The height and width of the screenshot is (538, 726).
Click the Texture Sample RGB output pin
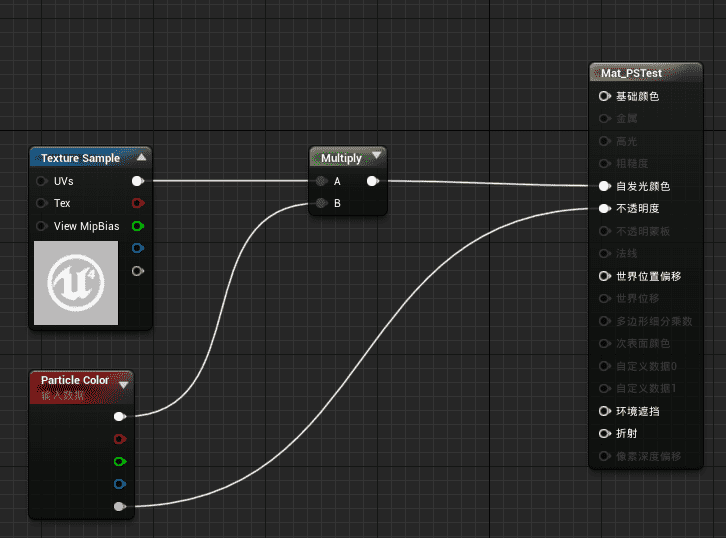138,181
